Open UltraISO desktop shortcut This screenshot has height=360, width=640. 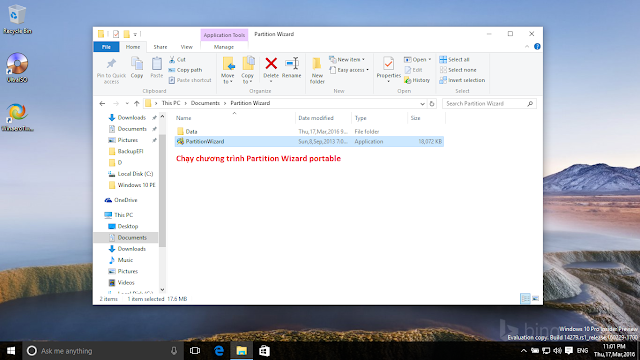17,68
